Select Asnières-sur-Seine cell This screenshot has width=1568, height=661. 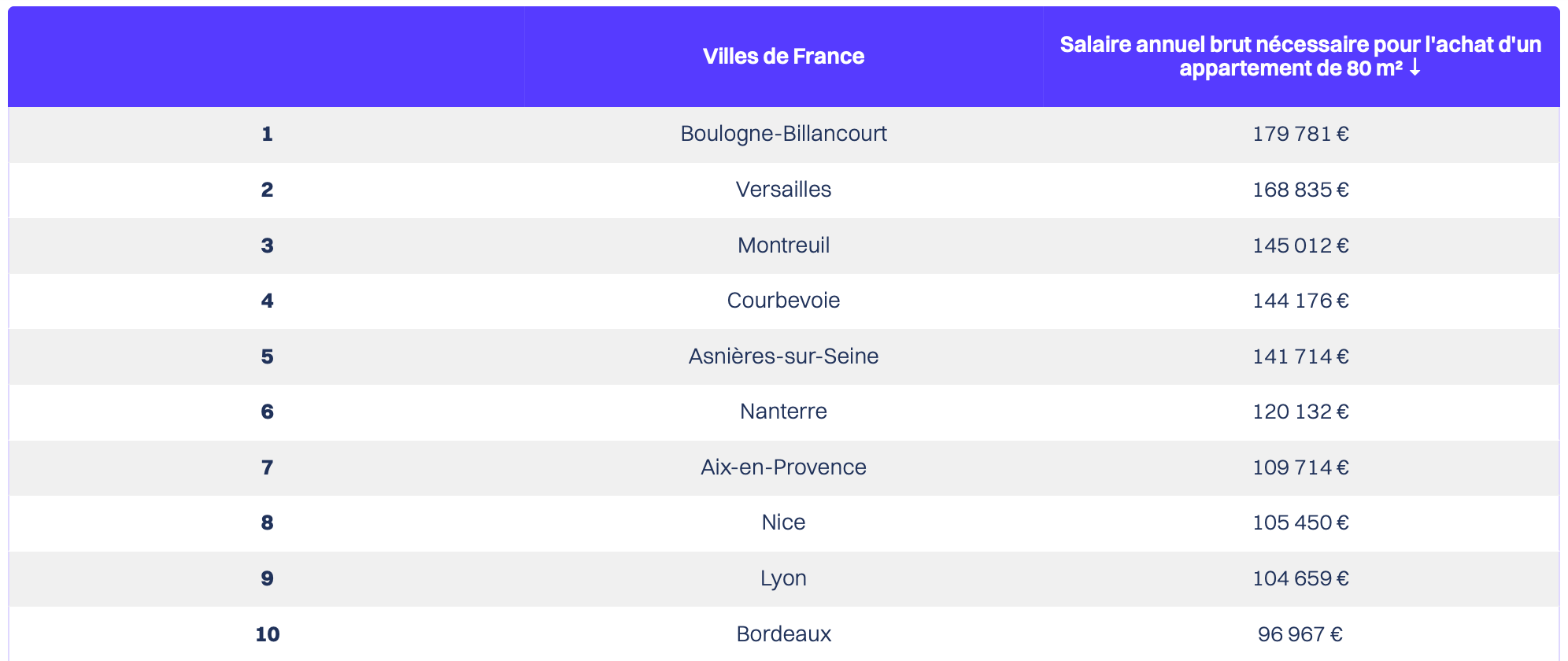click(783, 356)
